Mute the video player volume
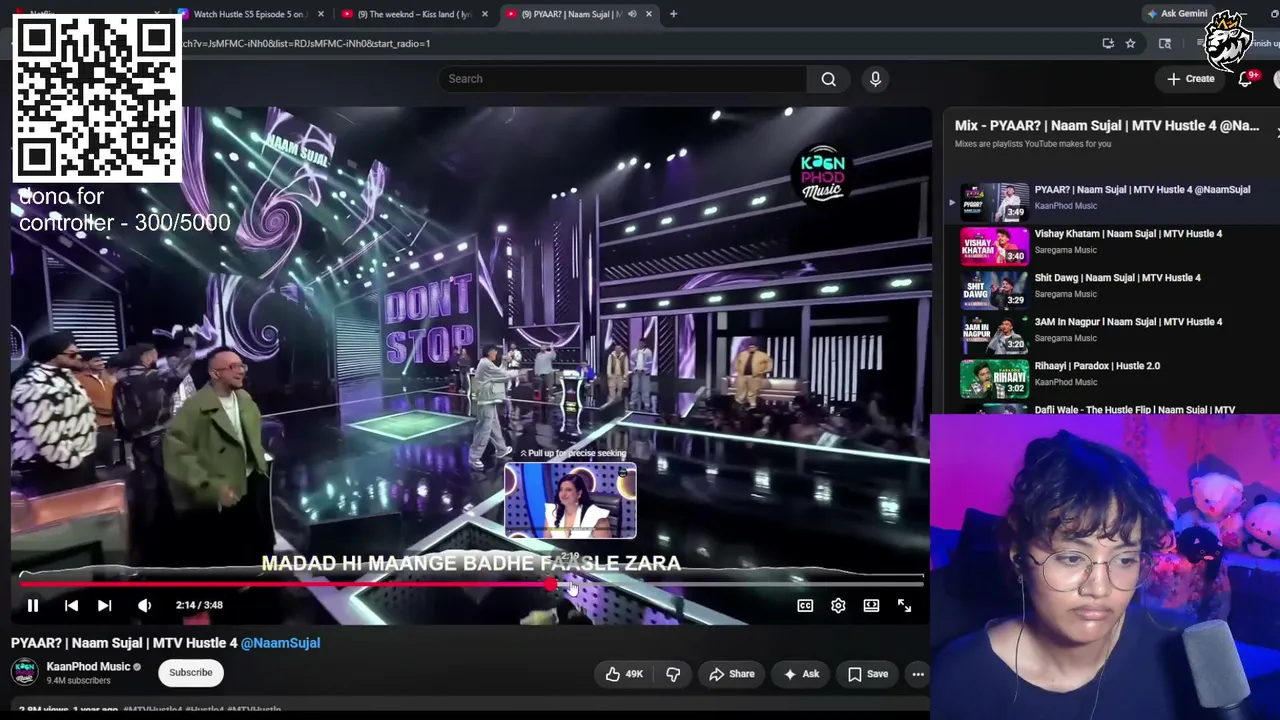This screenshot has width=1280, height=720. pyautogui.click(x=144, y=605)
